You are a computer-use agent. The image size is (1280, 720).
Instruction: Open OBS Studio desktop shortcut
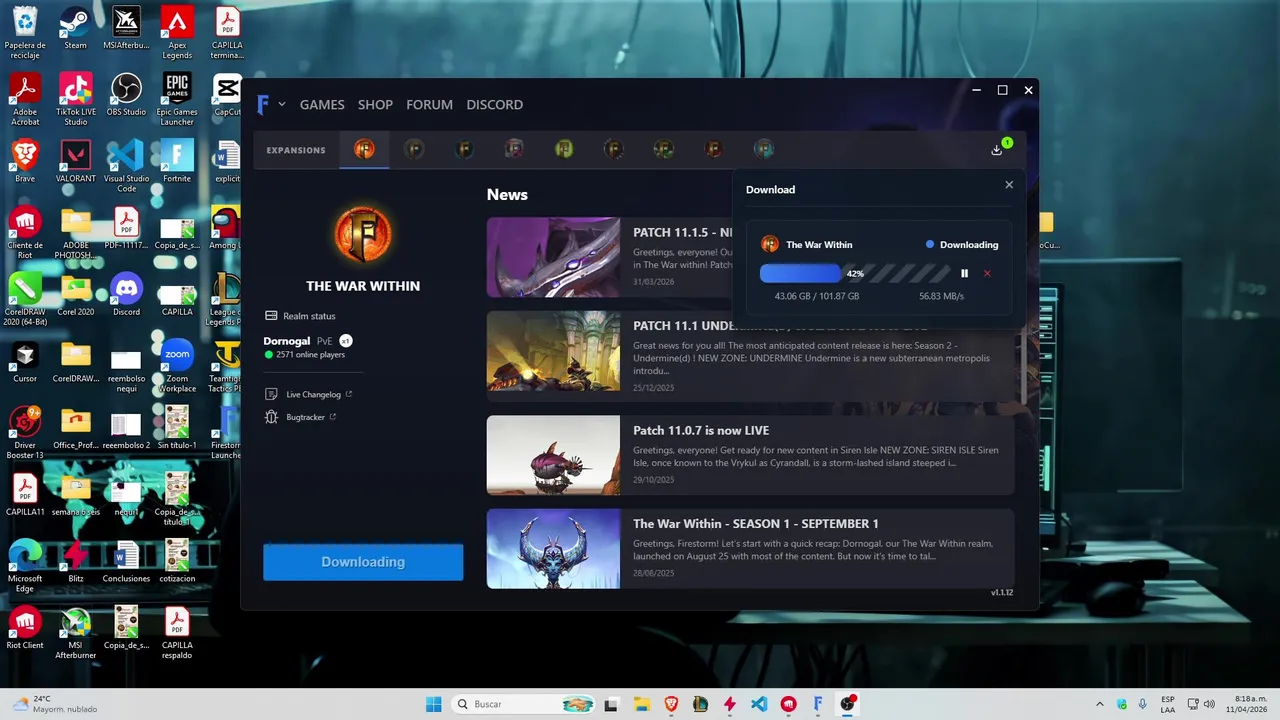click(x=126, y=95)
